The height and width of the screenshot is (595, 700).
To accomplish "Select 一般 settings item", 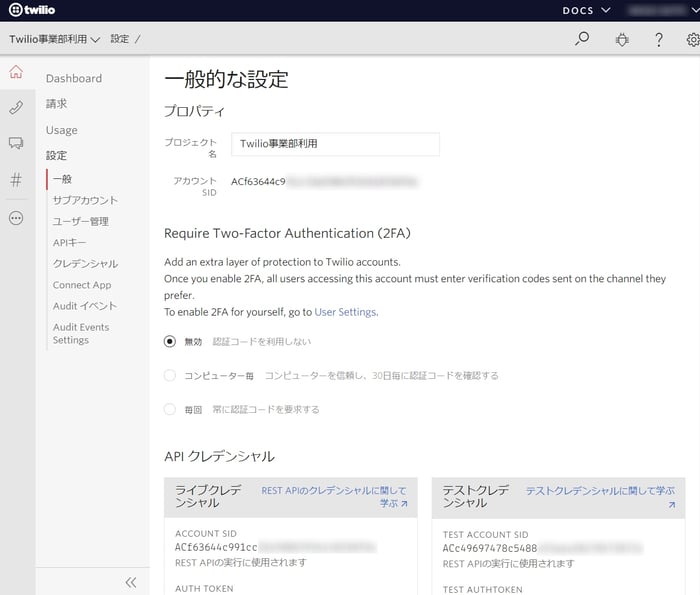I will 62,179.
